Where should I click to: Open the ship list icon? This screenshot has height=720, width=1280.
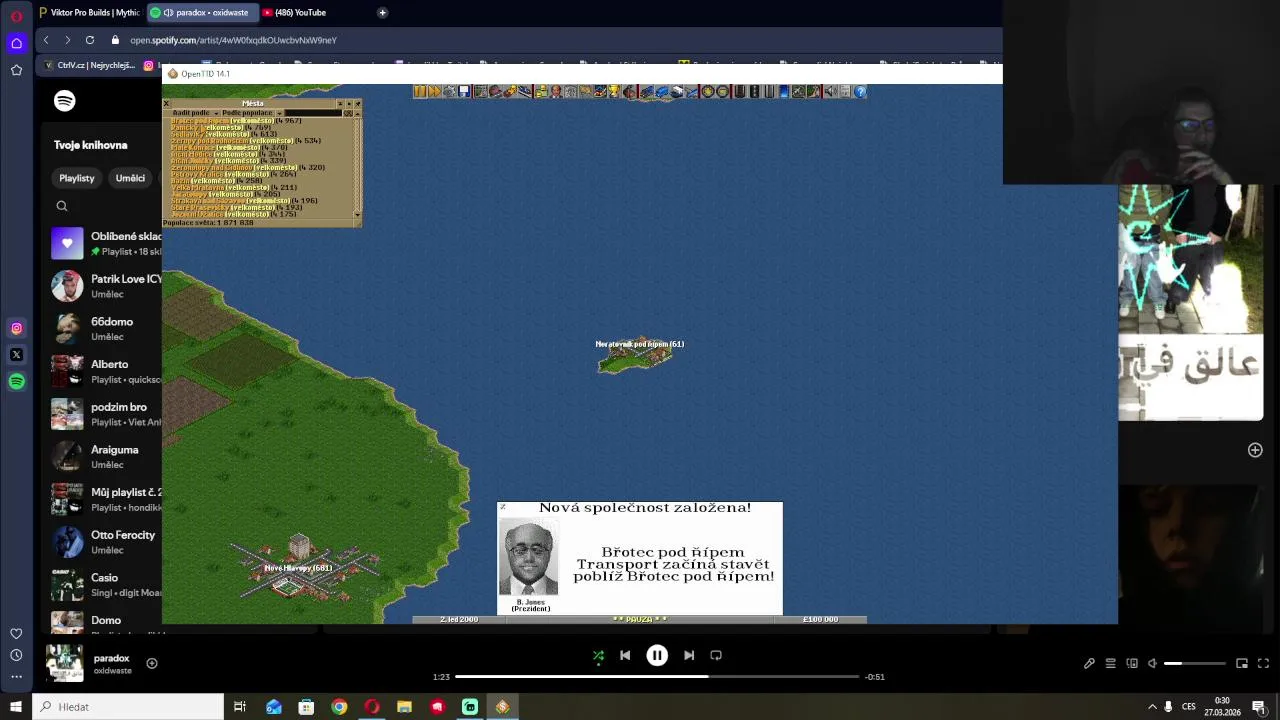click(x=677, y=91)
